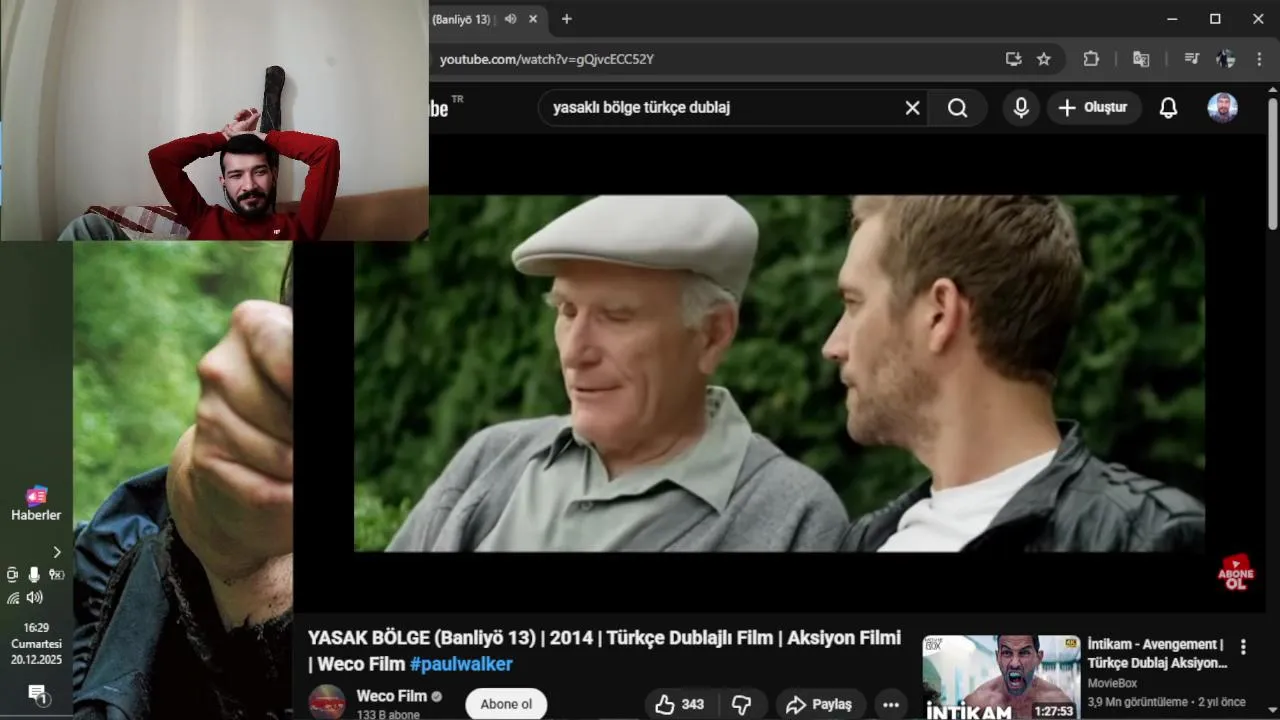Open the clock showing 16:29 Cumartesi
The image size is (1280, 720).
click(x=36, y=644)
